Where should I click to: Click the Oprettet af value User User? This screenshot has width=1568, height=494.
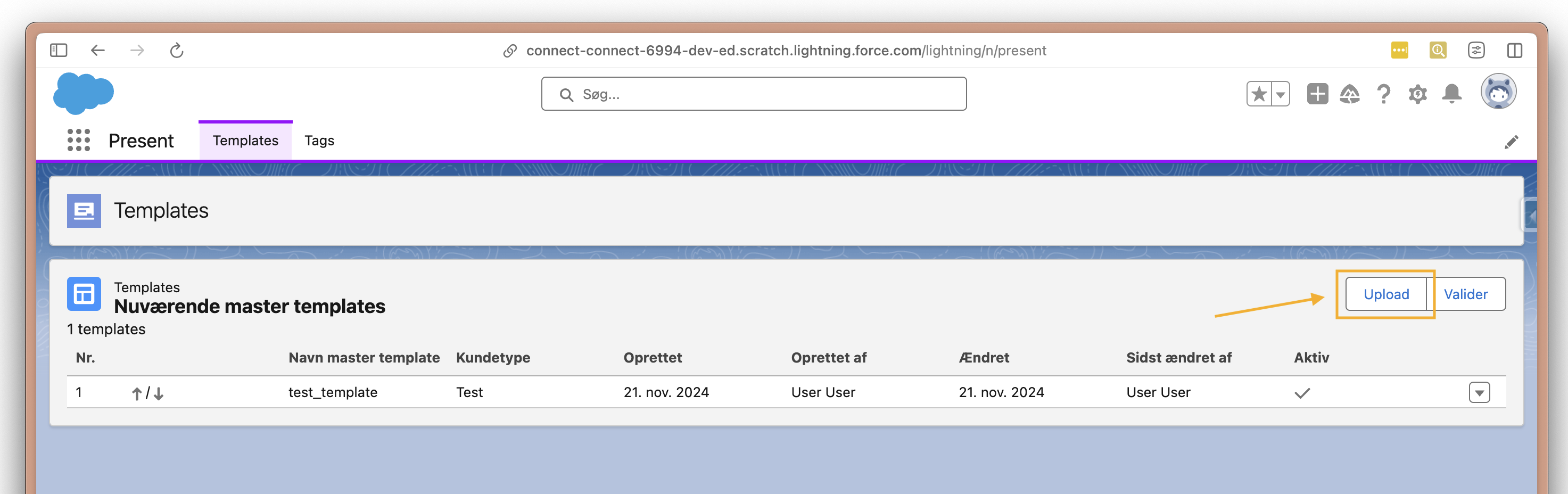(823, 392)
